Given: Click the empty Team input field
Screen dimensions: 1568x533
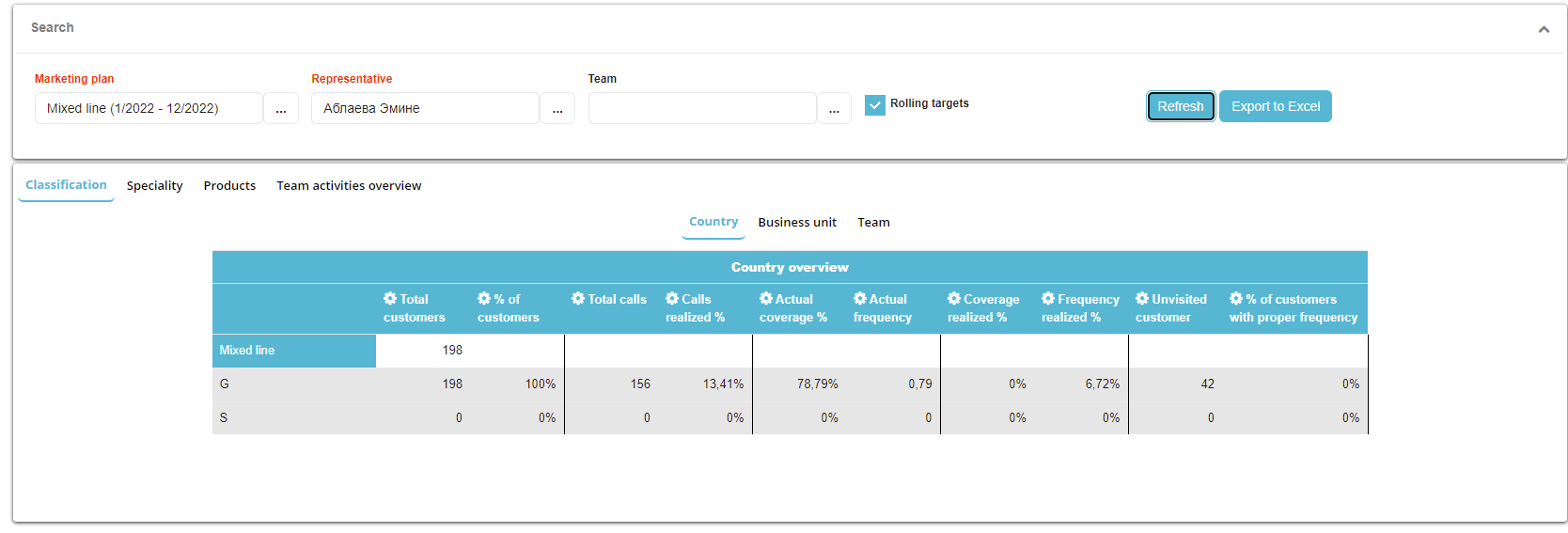Looking at the screenshot, I should point(702,109).
